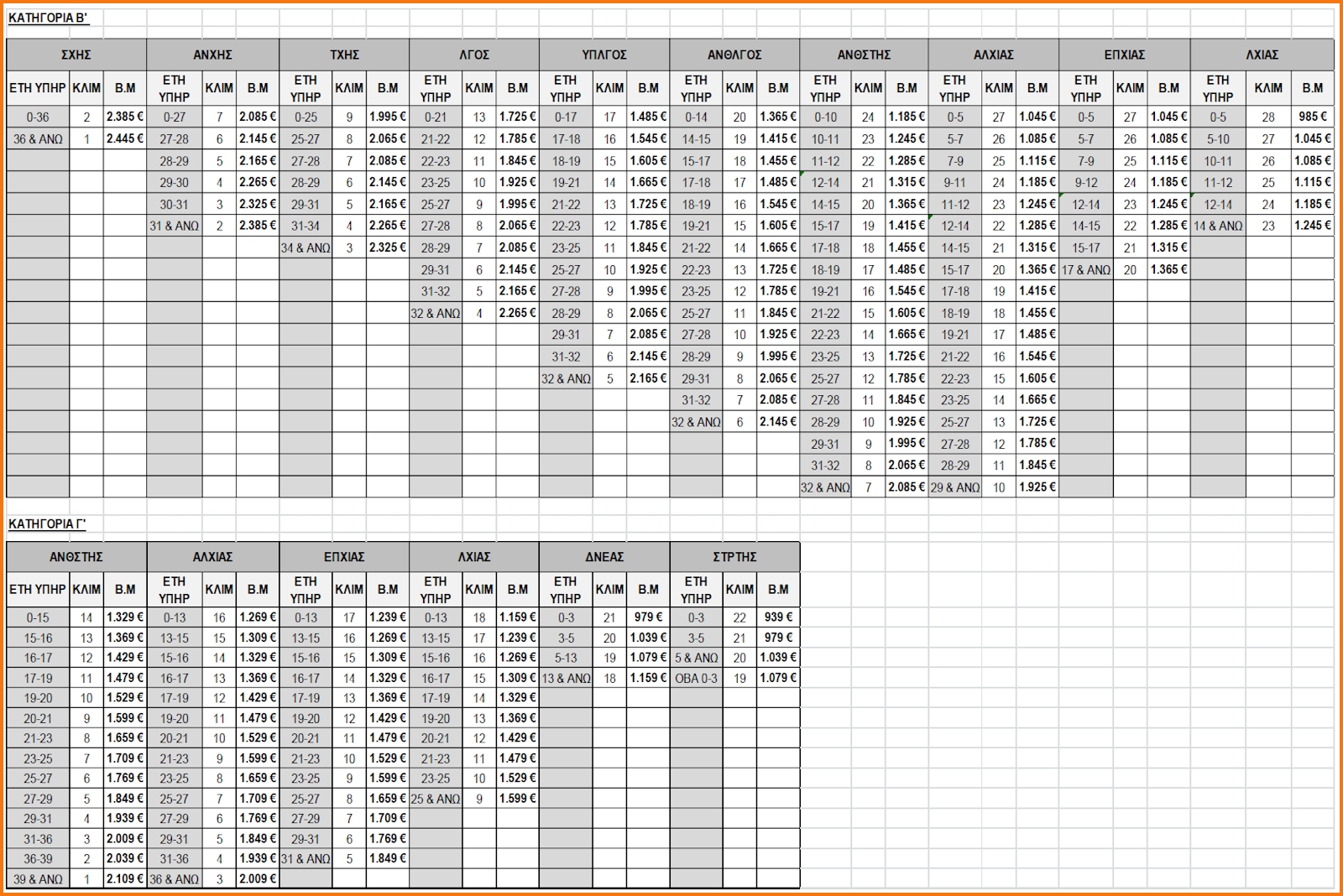This screenshot has width=1343, height=896.
Task: Select the ΚΑΤΗΓΟΡΙΑ Β' title cell
Action: (49, 18)
